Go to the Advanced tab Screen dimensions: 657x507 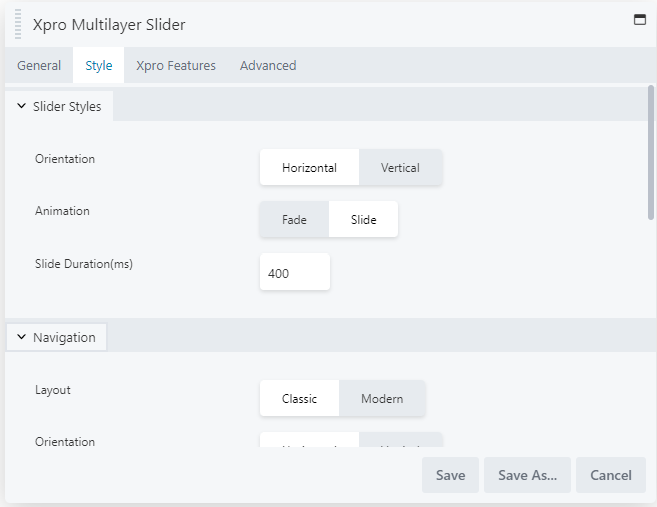[x=268, y=66]
